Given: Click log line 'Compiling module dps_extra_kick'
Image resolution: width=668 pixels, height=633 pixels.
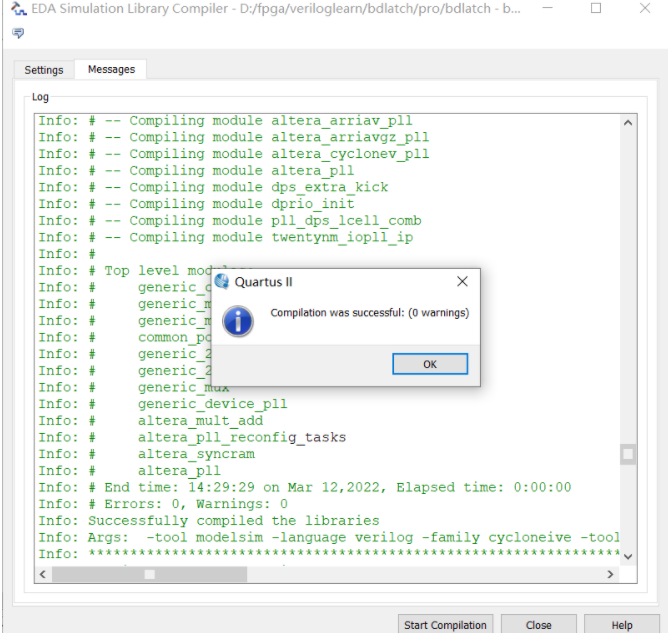Looking at the screenshot, I should 213,187.
